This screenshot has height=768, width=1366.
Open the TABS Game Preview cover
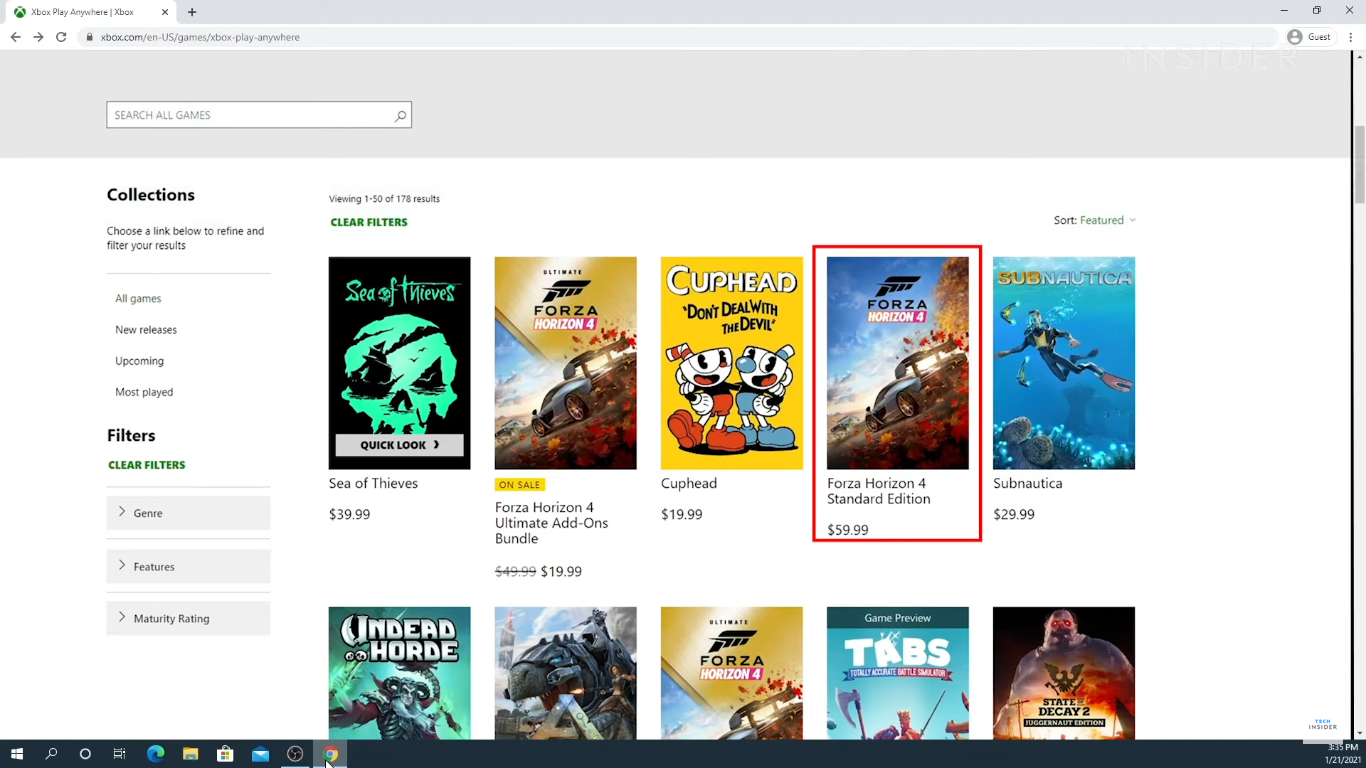[x=898, y=673]
